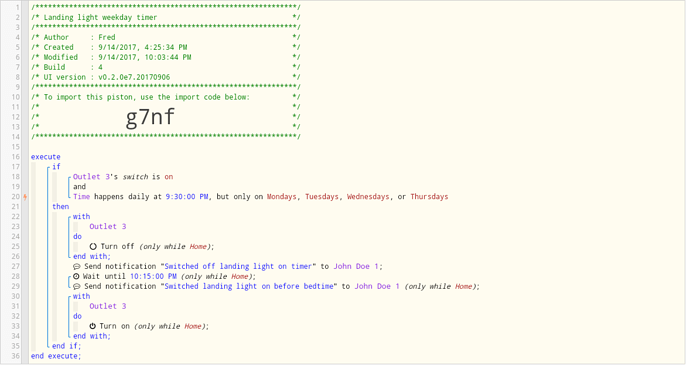
Task: Click the clock icon beside Wait until
Action: coord(76,277)
